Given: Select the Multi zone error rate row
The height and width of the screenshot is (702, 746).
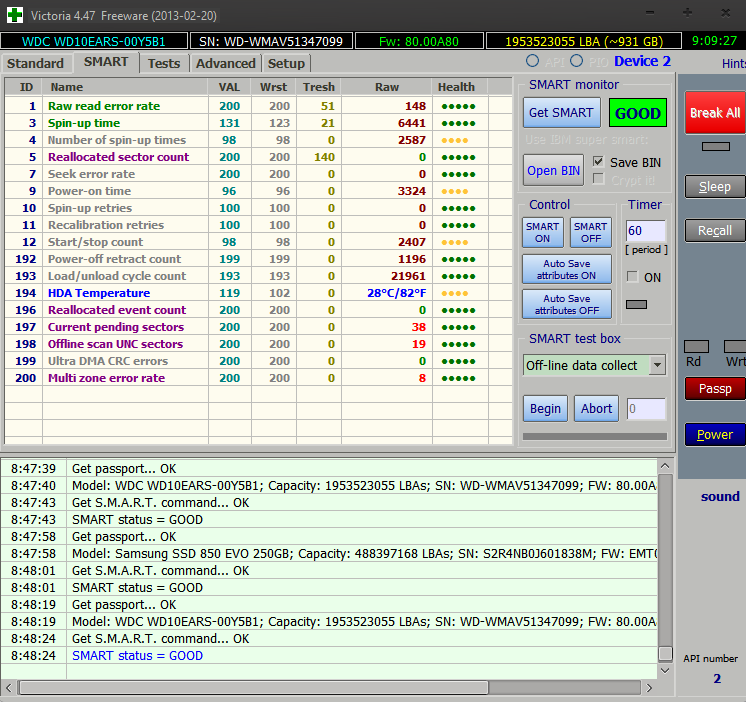Looking at the screenshot, I should pos(258,378).
